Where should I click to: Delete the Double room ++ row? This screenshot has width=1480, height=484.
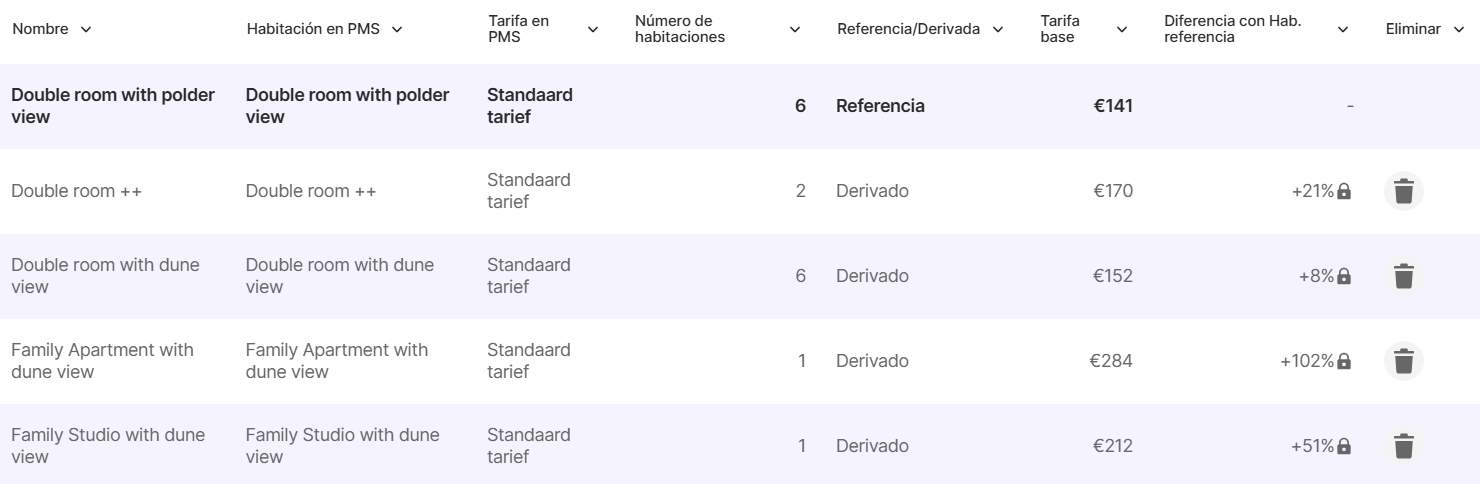(1404, 191)
